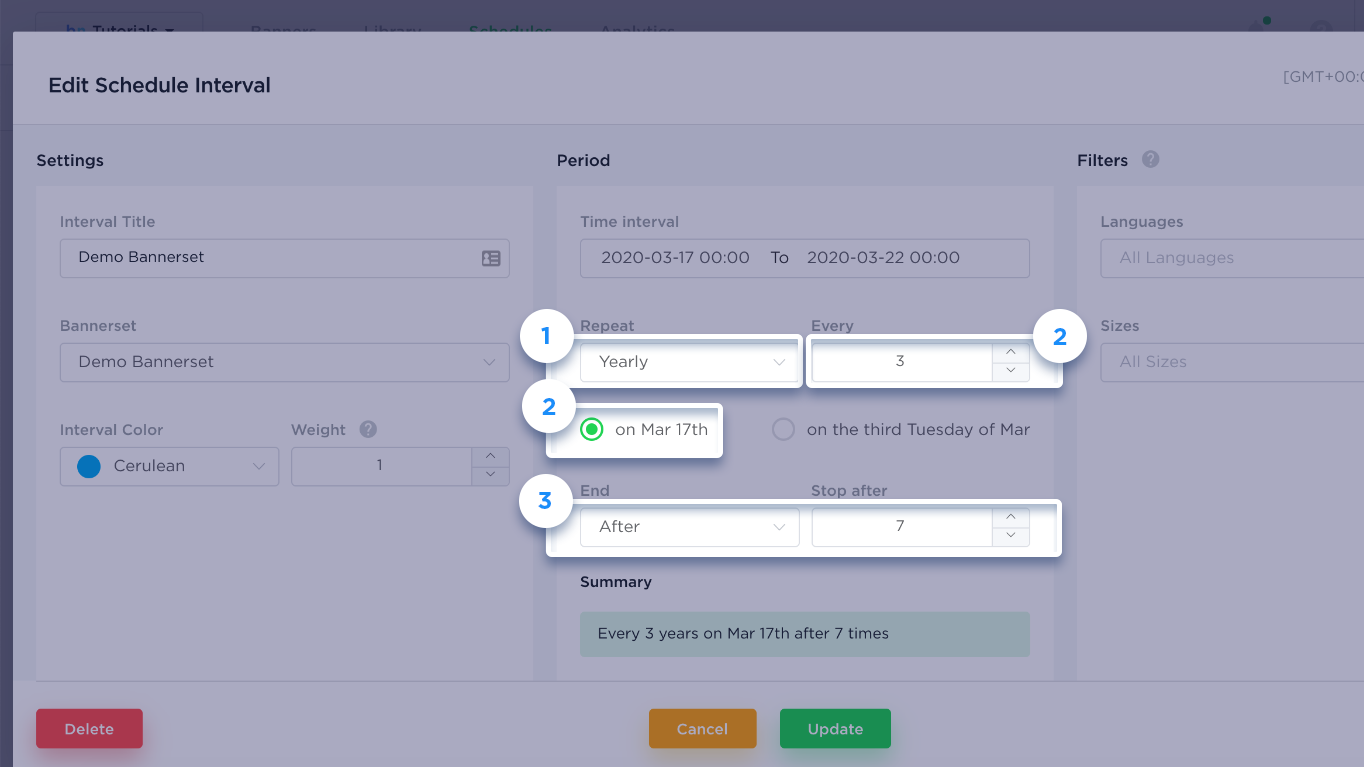Open the Sizes filter dropdown
The height and width of the screenshot is (767, 1364).
(1232, 362)
